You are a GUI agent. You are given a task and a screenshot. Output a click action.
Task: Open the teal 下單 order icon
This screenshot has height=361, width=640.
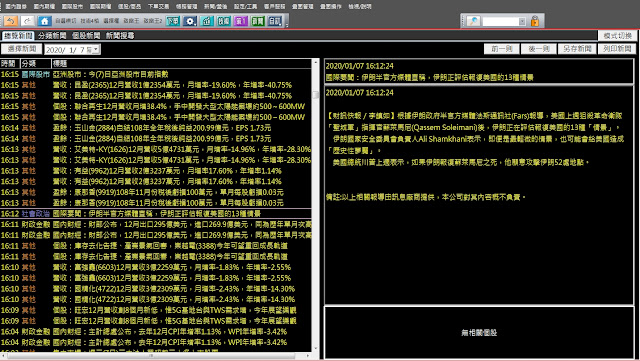pyautogui.click(x=173, y=21)
